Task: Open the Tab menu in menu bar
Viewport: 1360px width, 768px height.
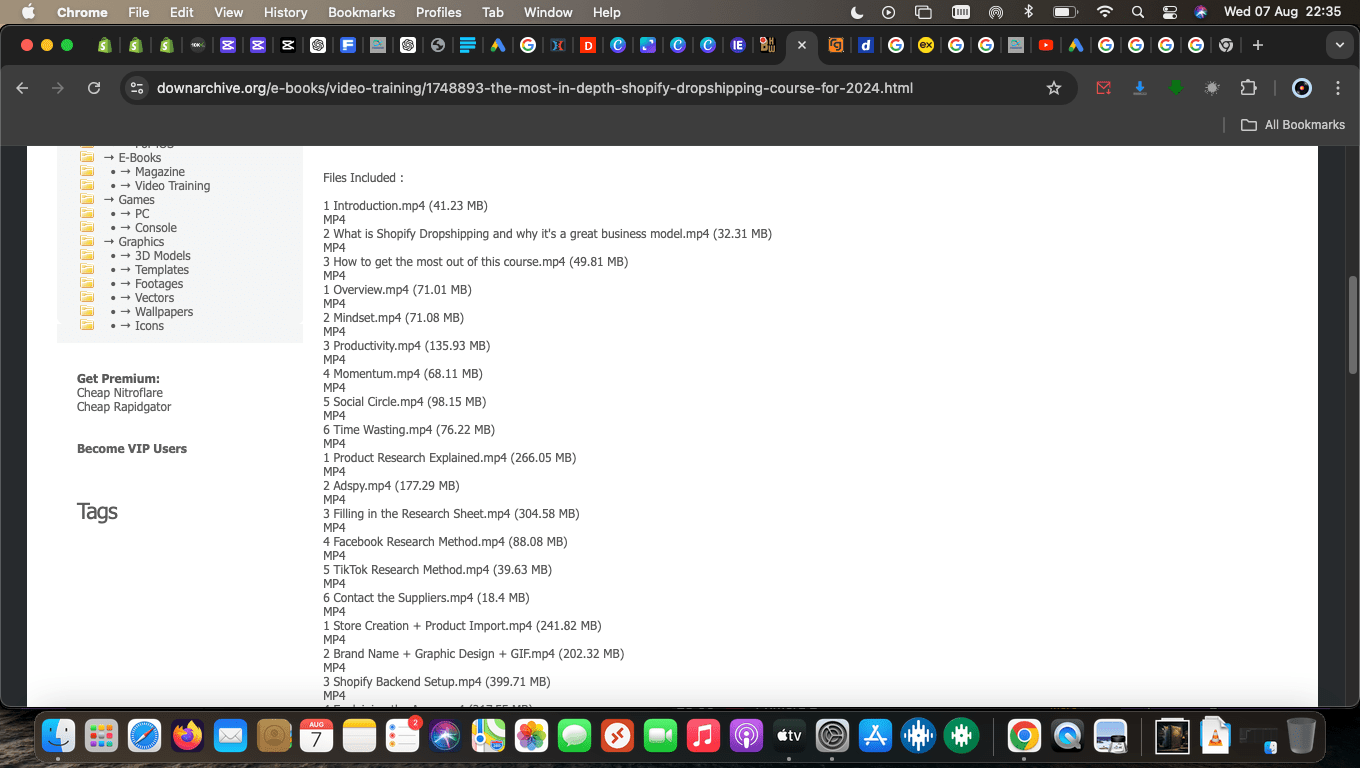Action: point(492,12)
